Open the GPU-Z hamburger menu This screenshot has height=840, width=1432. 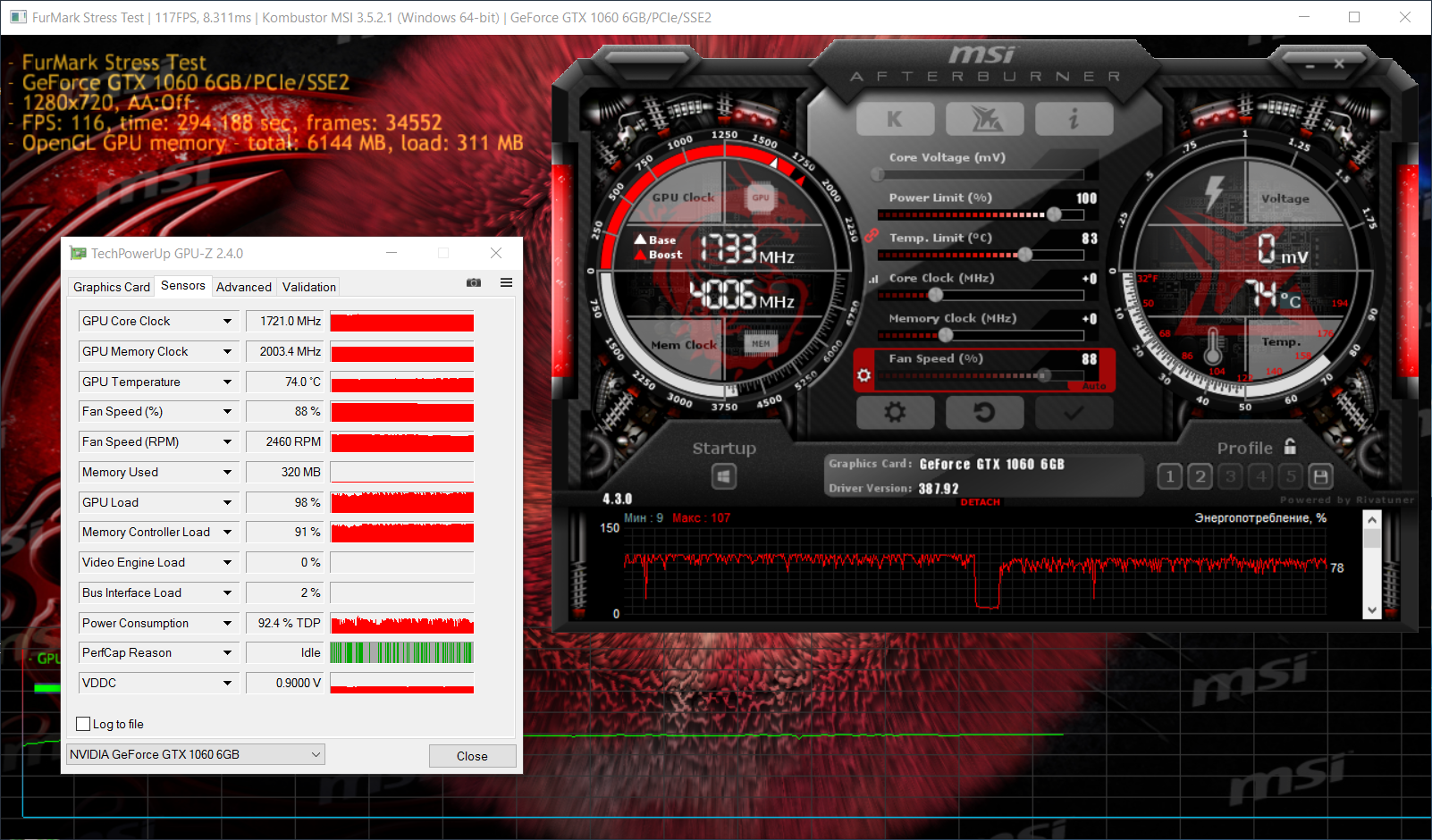click(507, 282)
